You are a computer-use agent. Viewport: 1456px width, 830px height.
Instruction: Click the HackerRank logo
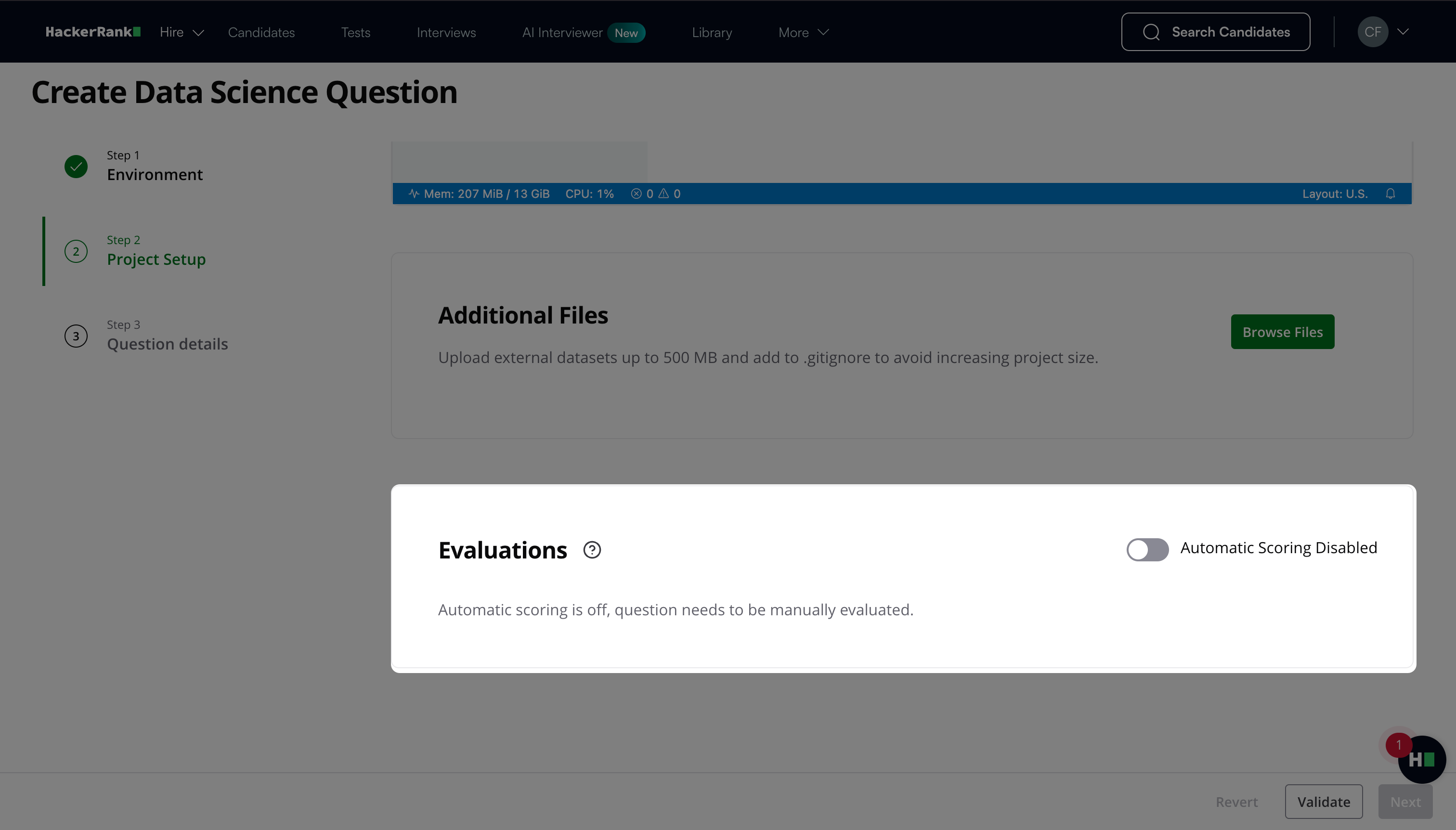pos(93,32)
